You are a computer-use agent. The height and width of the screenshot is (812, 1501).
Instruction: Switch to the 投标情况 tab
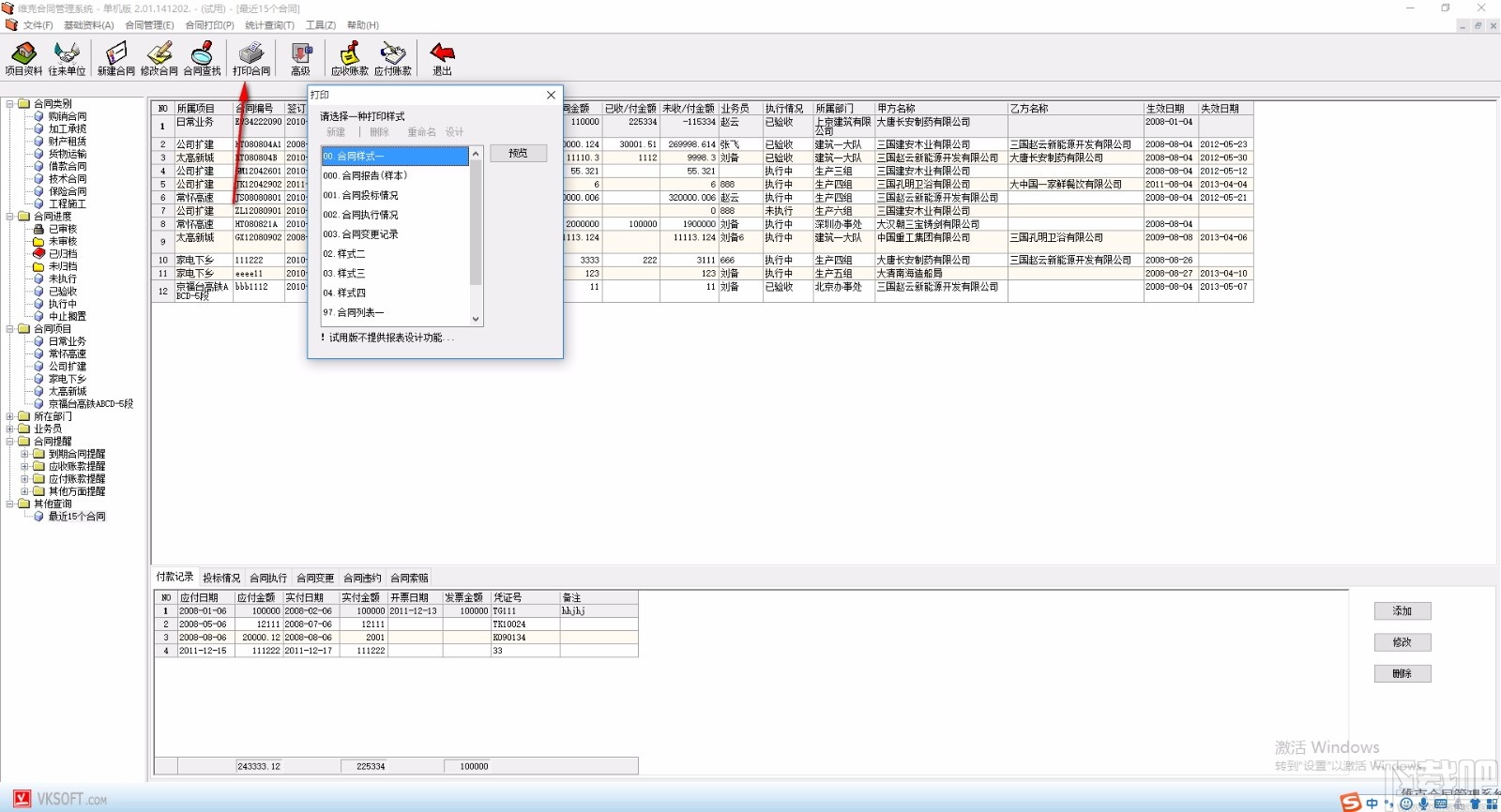tap(221, 578)
